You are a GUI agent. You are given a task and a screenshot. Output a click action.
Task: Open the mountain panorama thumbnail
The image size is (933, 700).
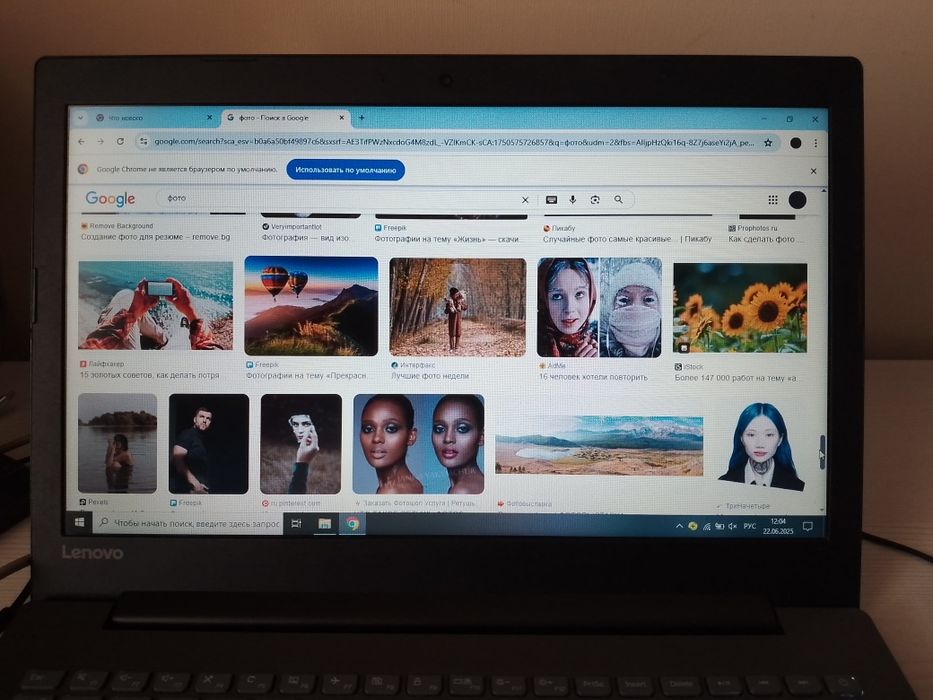click(x=599, y=446)
